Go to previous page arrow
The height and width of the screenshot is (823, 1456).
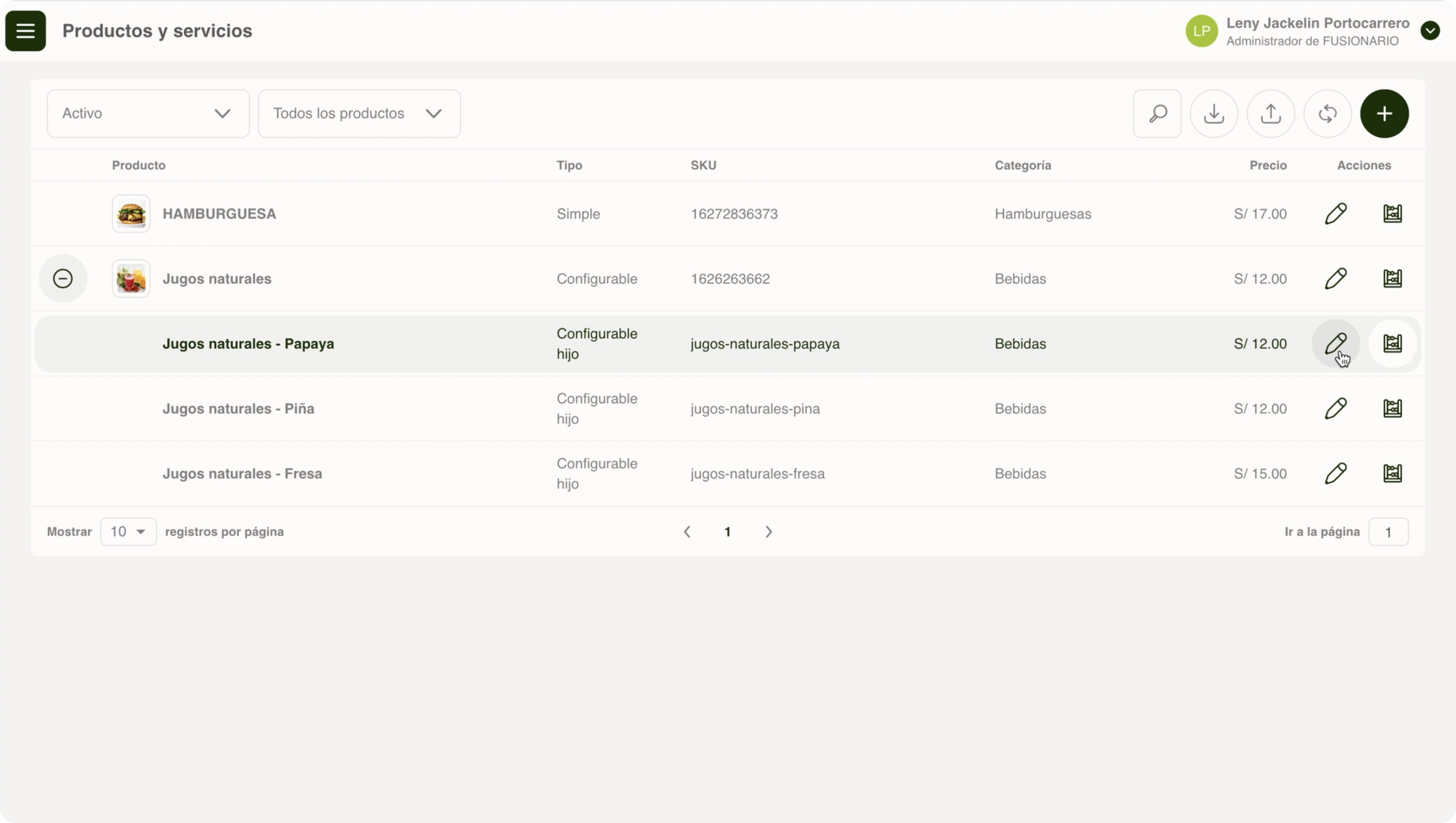point(687,532)
